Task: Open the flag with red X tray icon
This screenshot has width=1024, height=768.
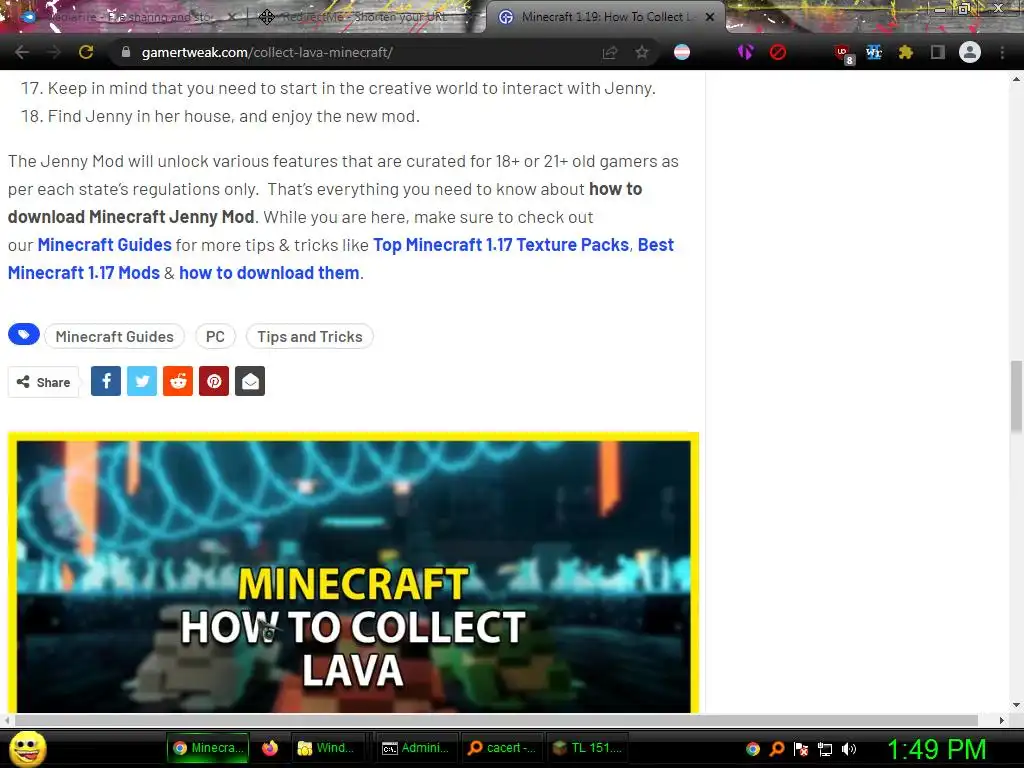Action: pyautogui.click(x=801, y=749)
